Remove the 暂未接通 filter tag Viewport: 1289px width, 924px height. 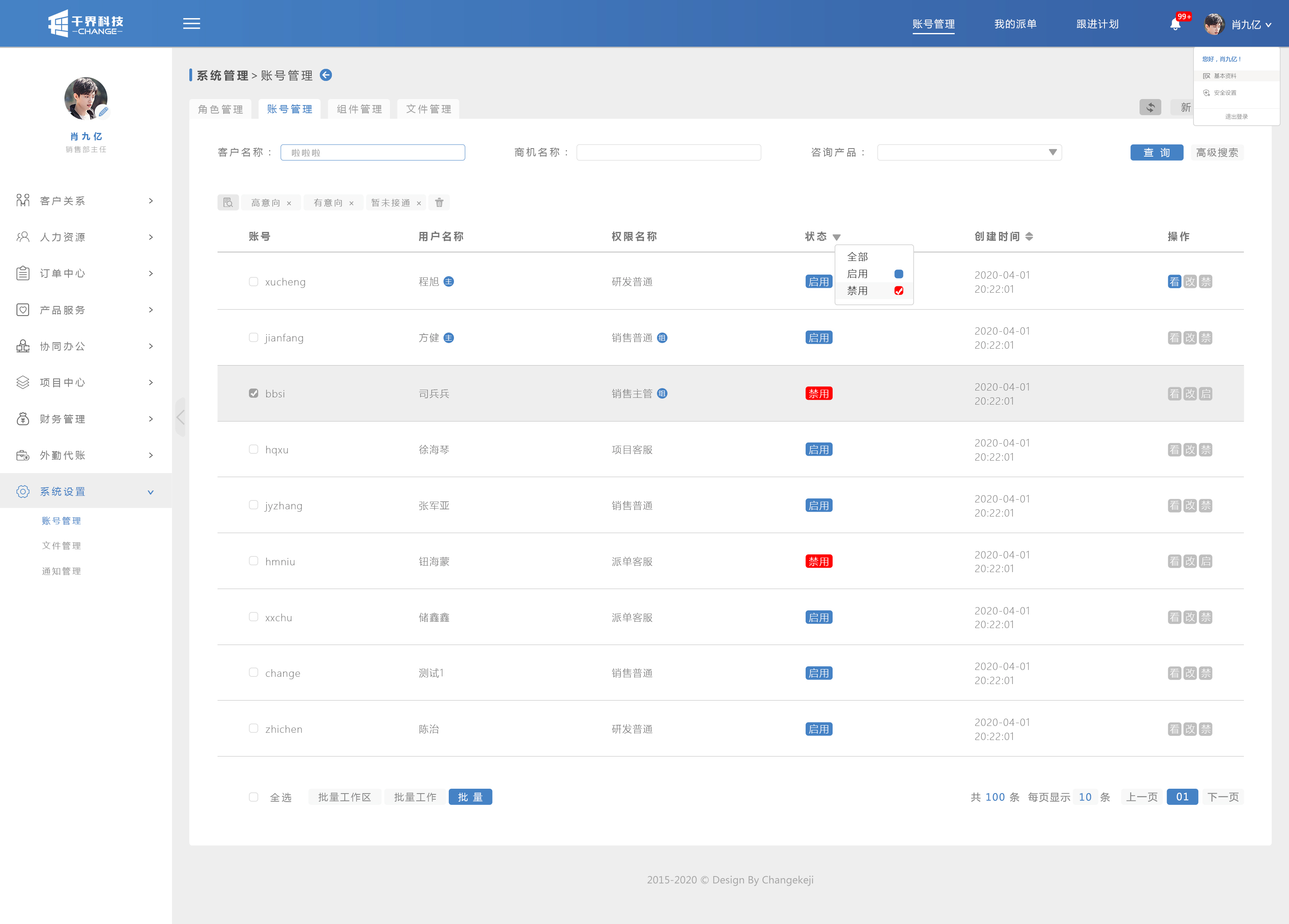point(419,203)
